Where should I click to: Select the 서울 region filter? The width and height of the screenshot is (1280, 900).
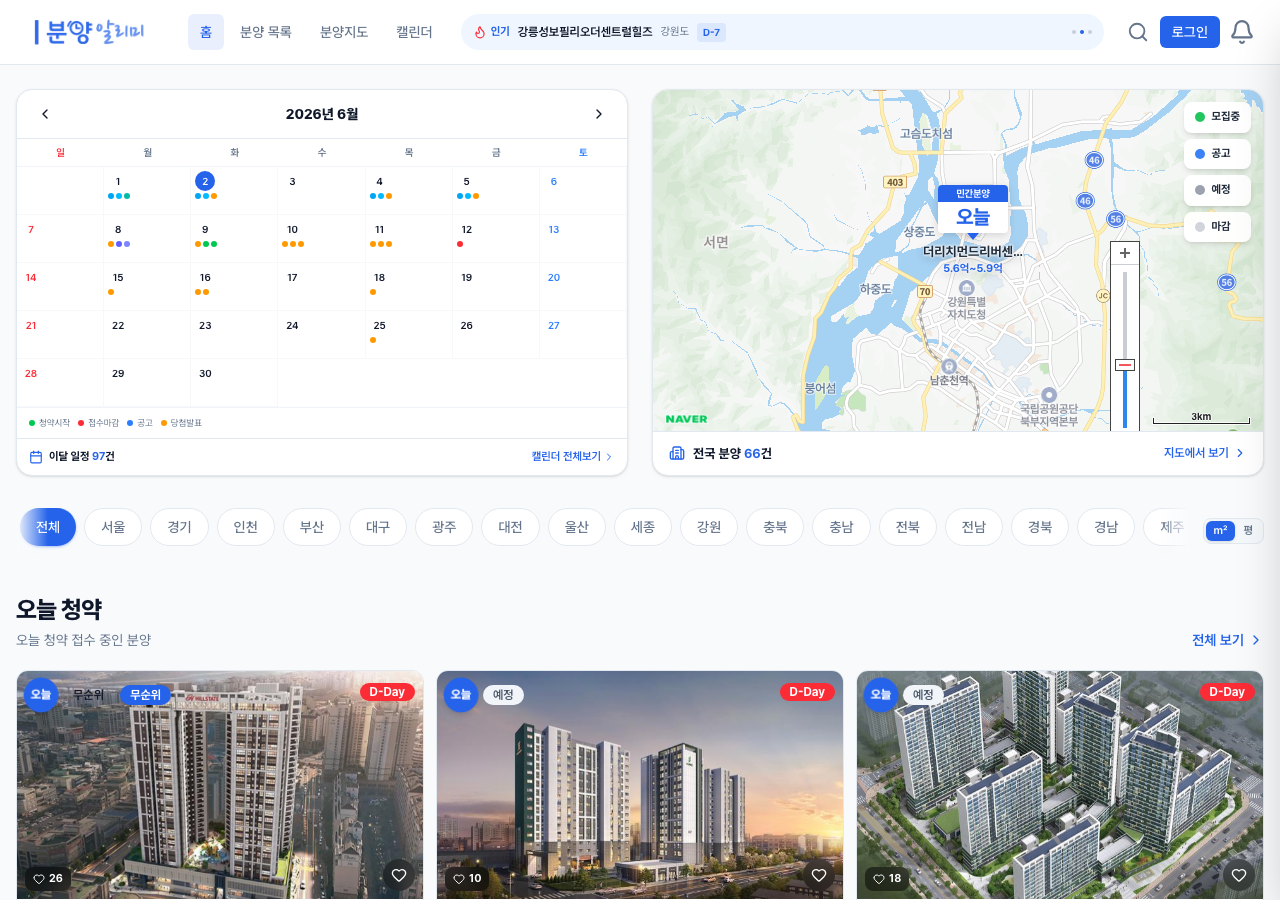(x=113, y=527)
